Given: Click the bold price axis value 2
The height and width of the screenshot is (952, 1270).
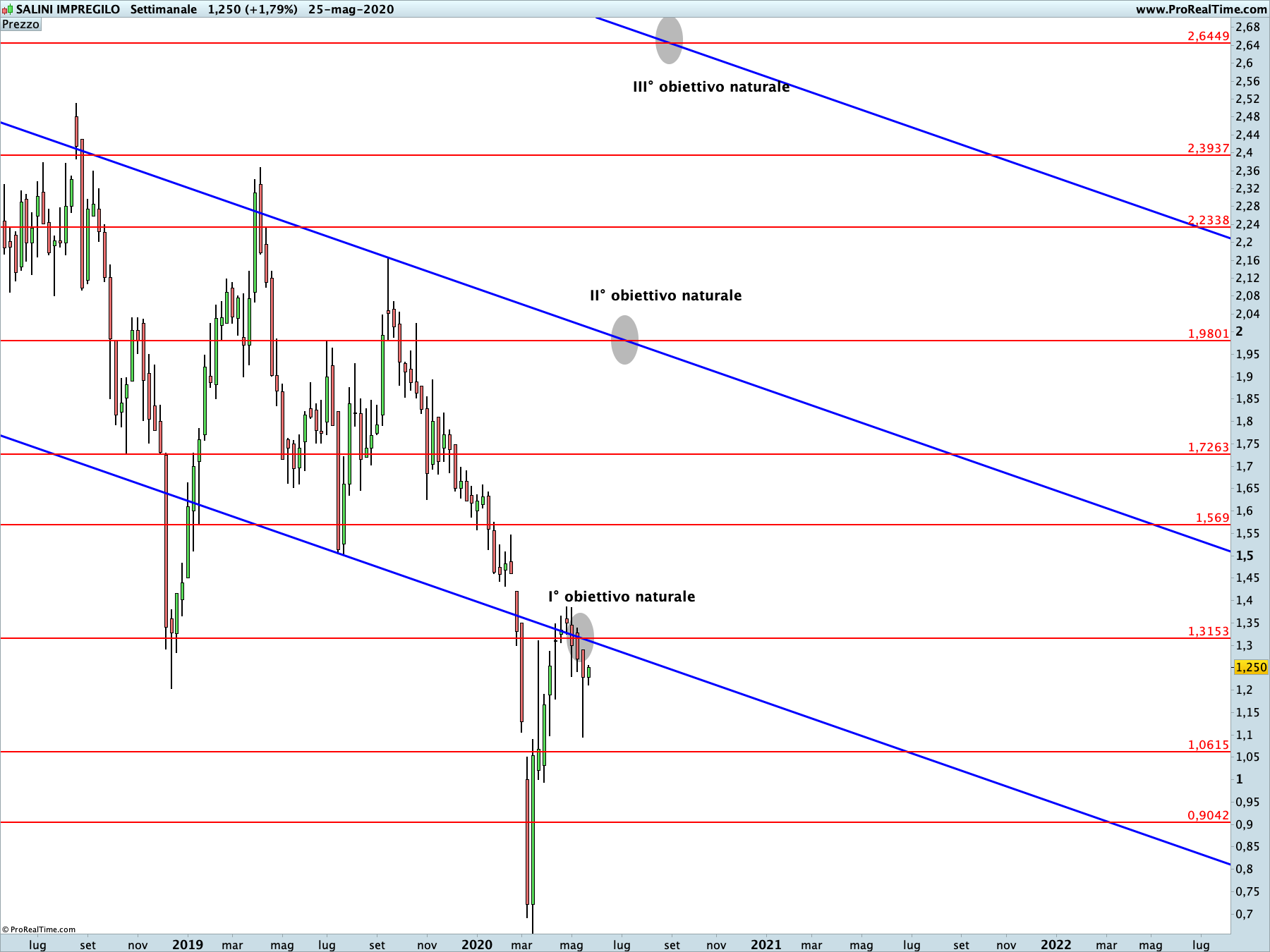Looking at the screenshot, I should pos(1240,332).
